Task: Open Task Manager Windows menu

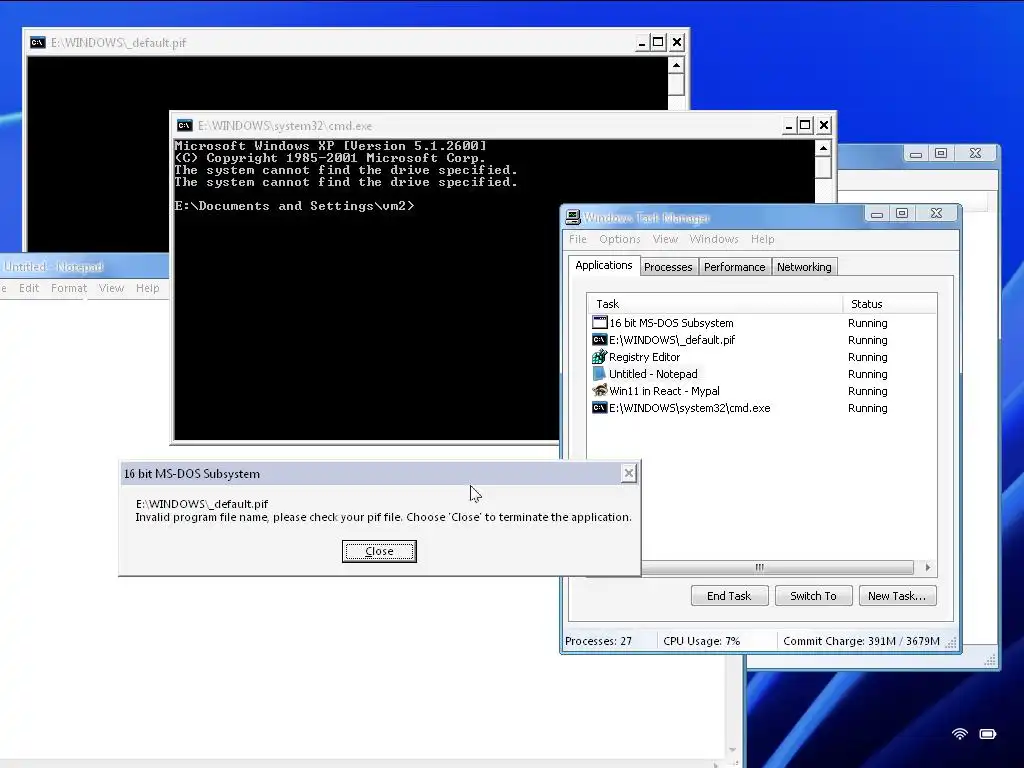Action: tap(714, 239)
